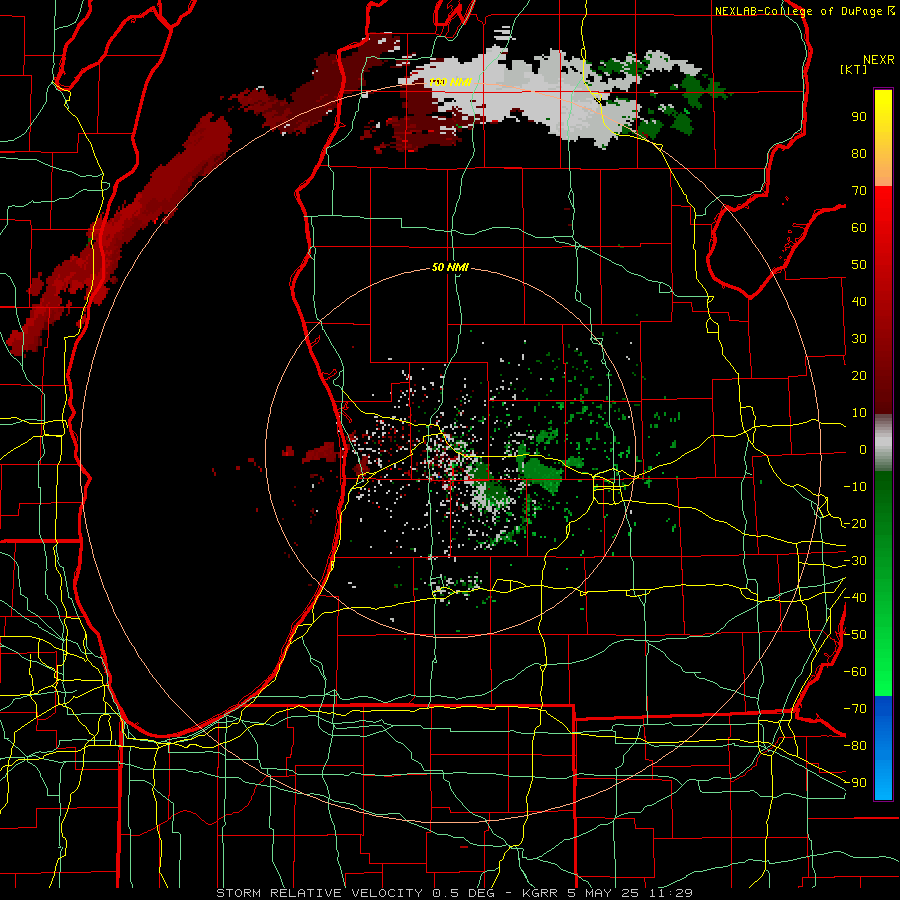Screen dimensions: 900x900
Task: Click the -60 scale label
Action: pos(855,672)
